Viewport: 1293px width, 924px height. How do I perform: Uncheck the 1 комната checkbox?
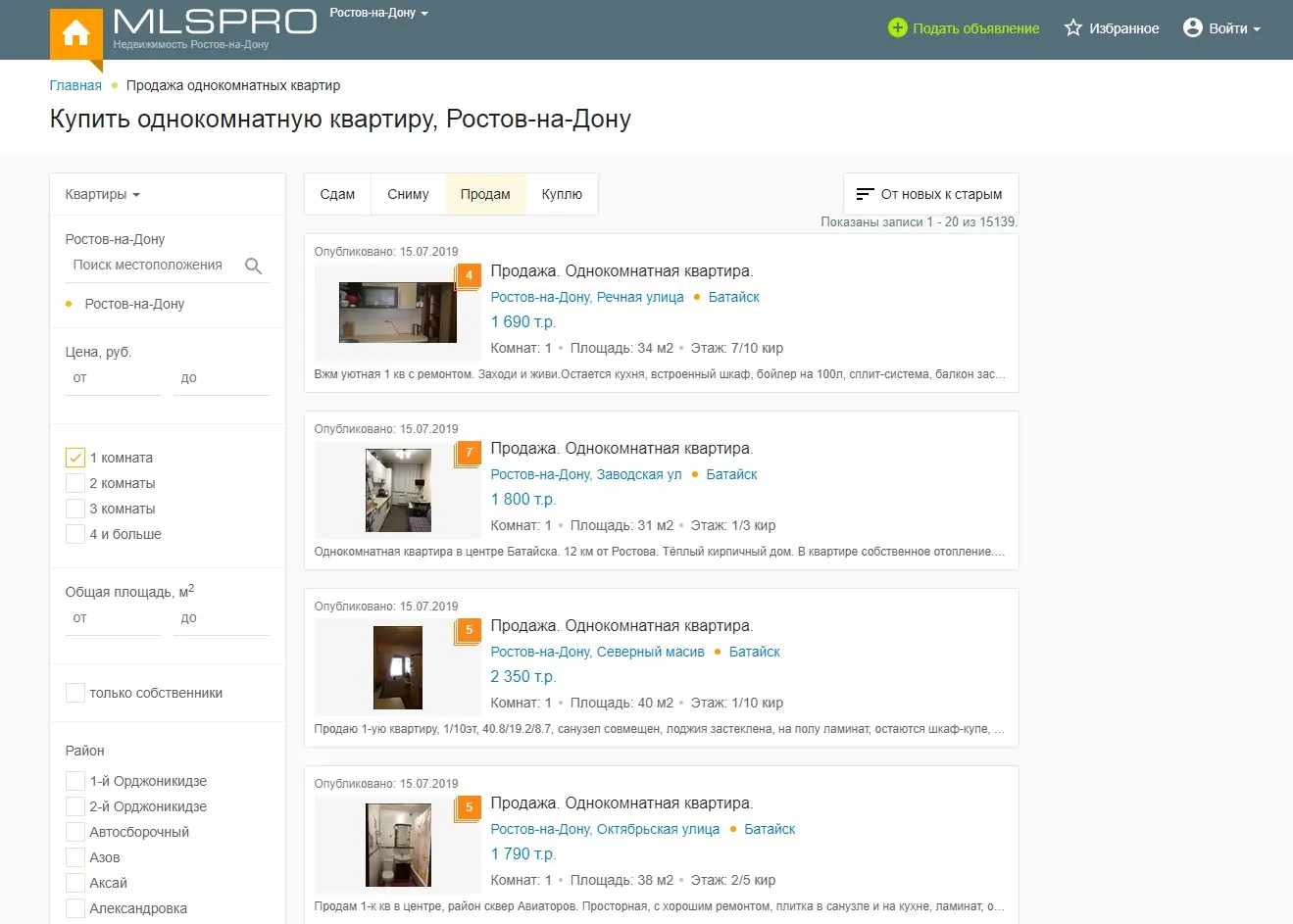(75, 458)
